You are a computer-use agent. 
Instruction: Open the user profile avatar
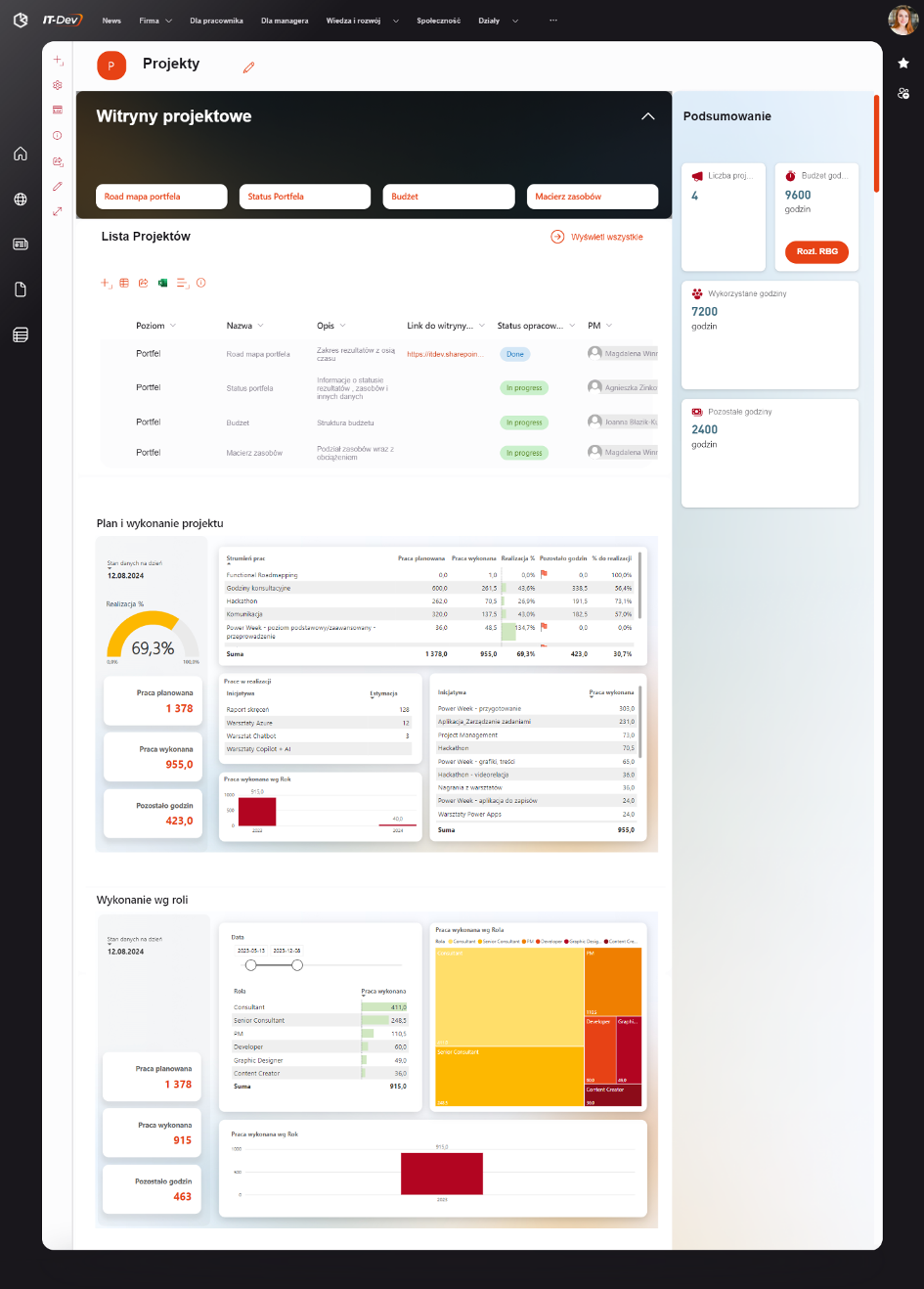[902, 20]
